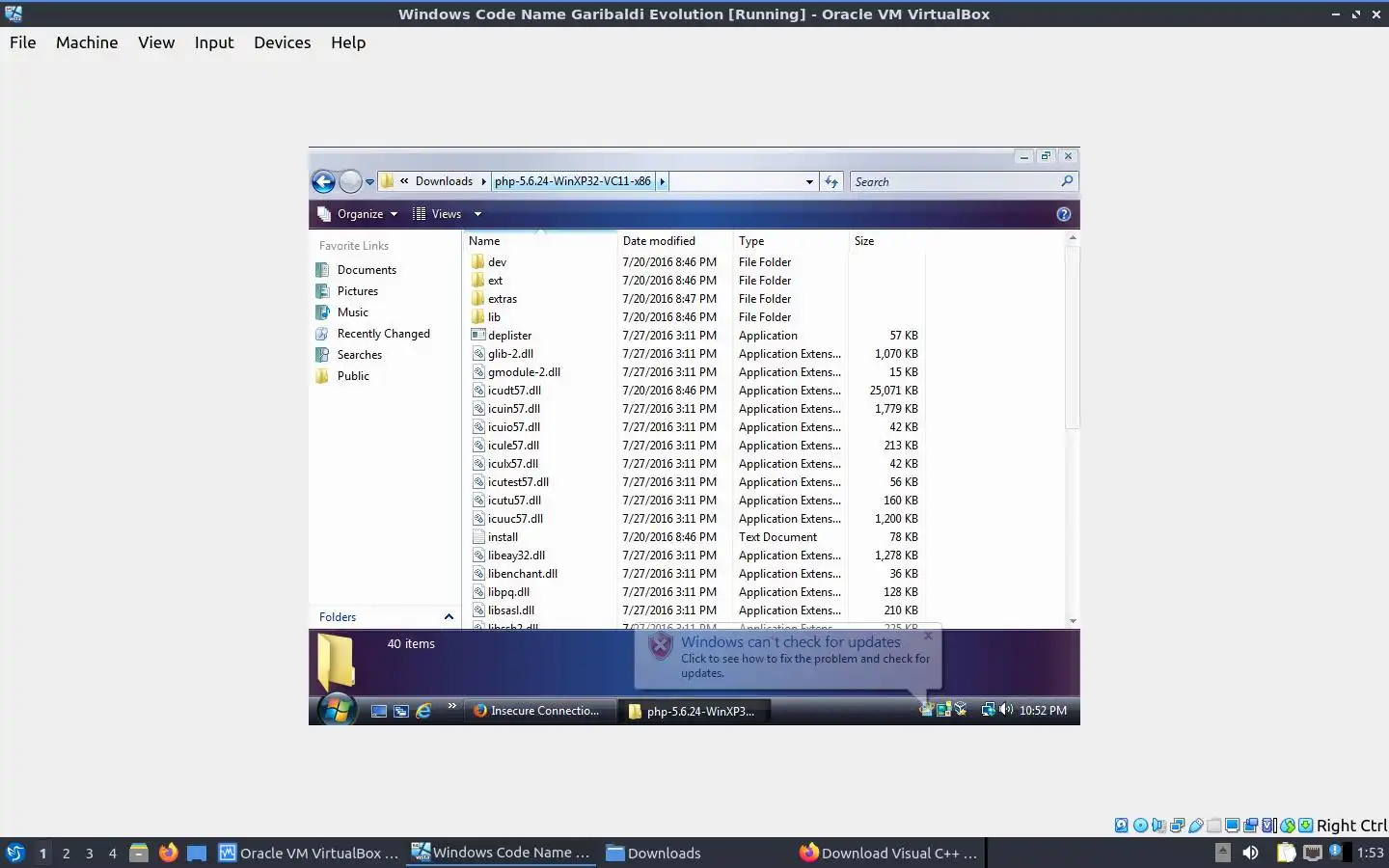This screenshot has width=1389, height=868.
Task: Click php-5.6.24-WinXP3 taskbar button
Action: coord(694,711)
